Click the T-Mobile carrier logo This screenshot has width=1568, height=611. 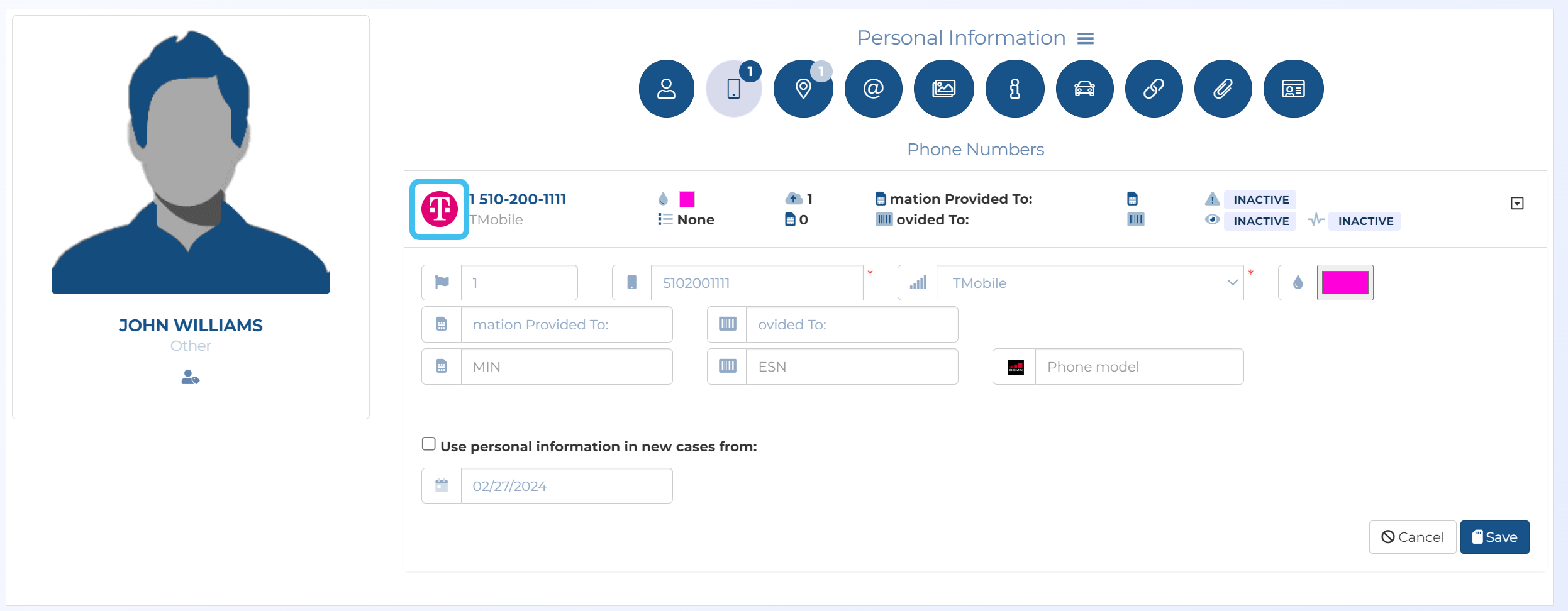439,209
